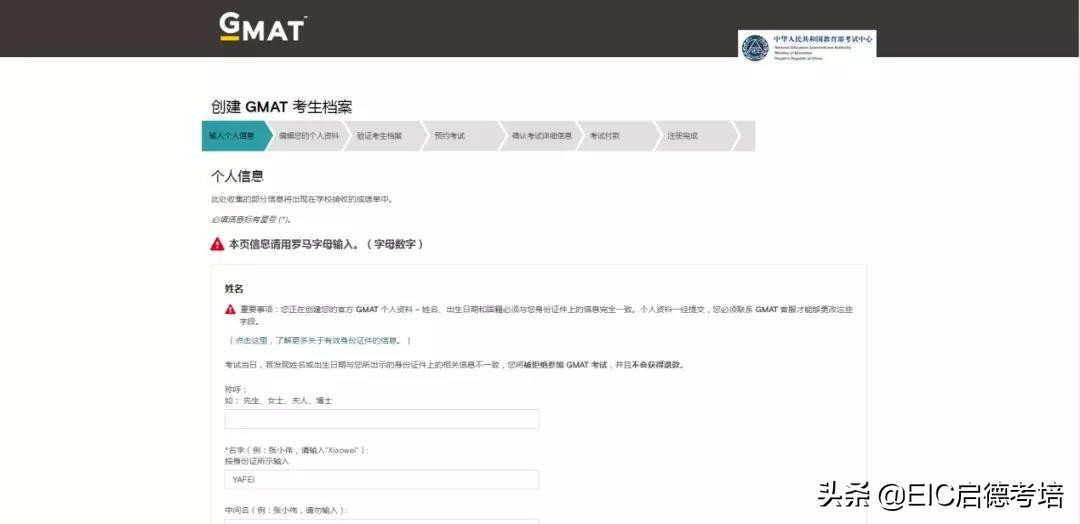Click the red warning icon beside 本页信息请用罗马字母输入
The height and width of the screenshot is (524, 1080).
[x=218, y=244]
